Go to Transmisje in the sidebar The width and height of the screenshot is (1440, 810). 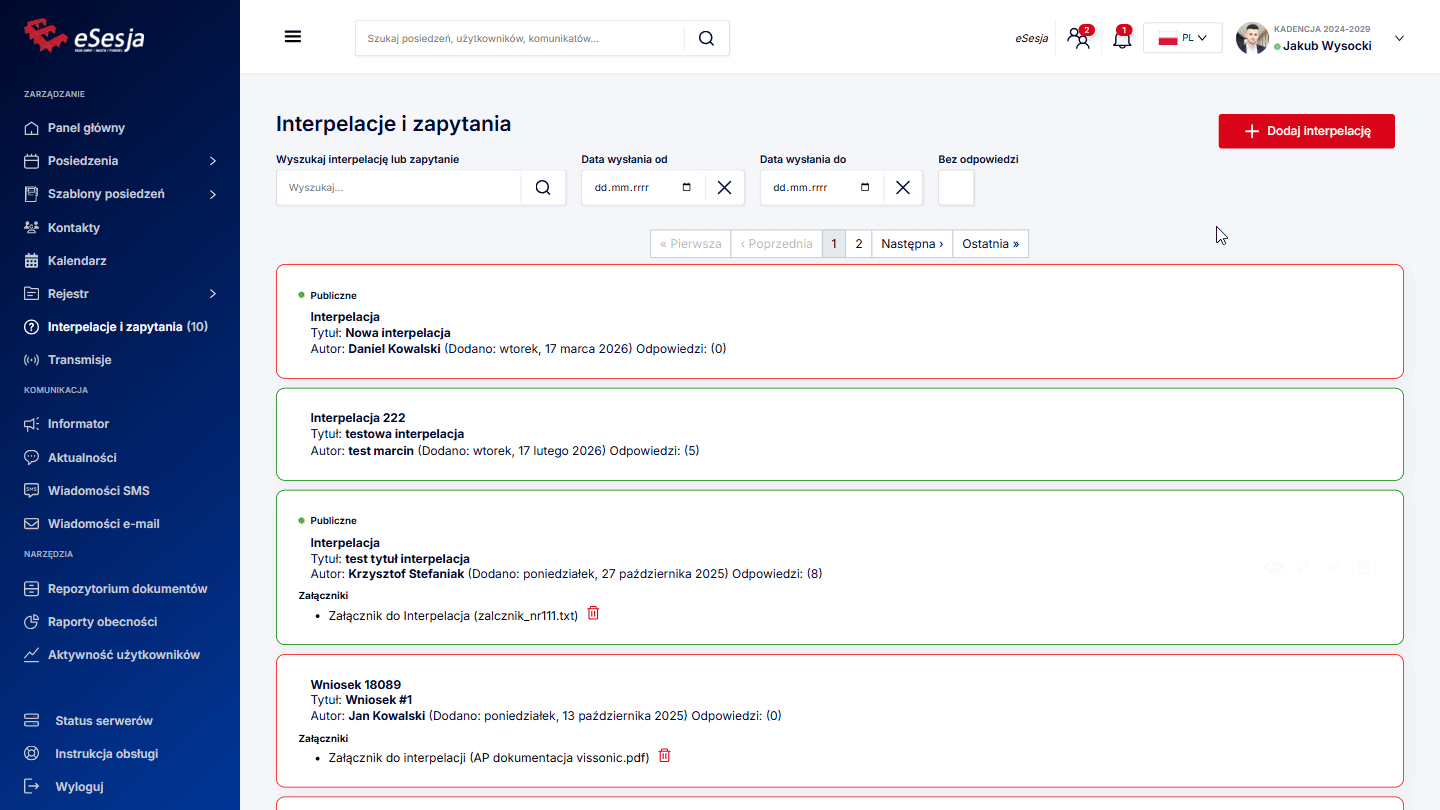click(79, 360)
